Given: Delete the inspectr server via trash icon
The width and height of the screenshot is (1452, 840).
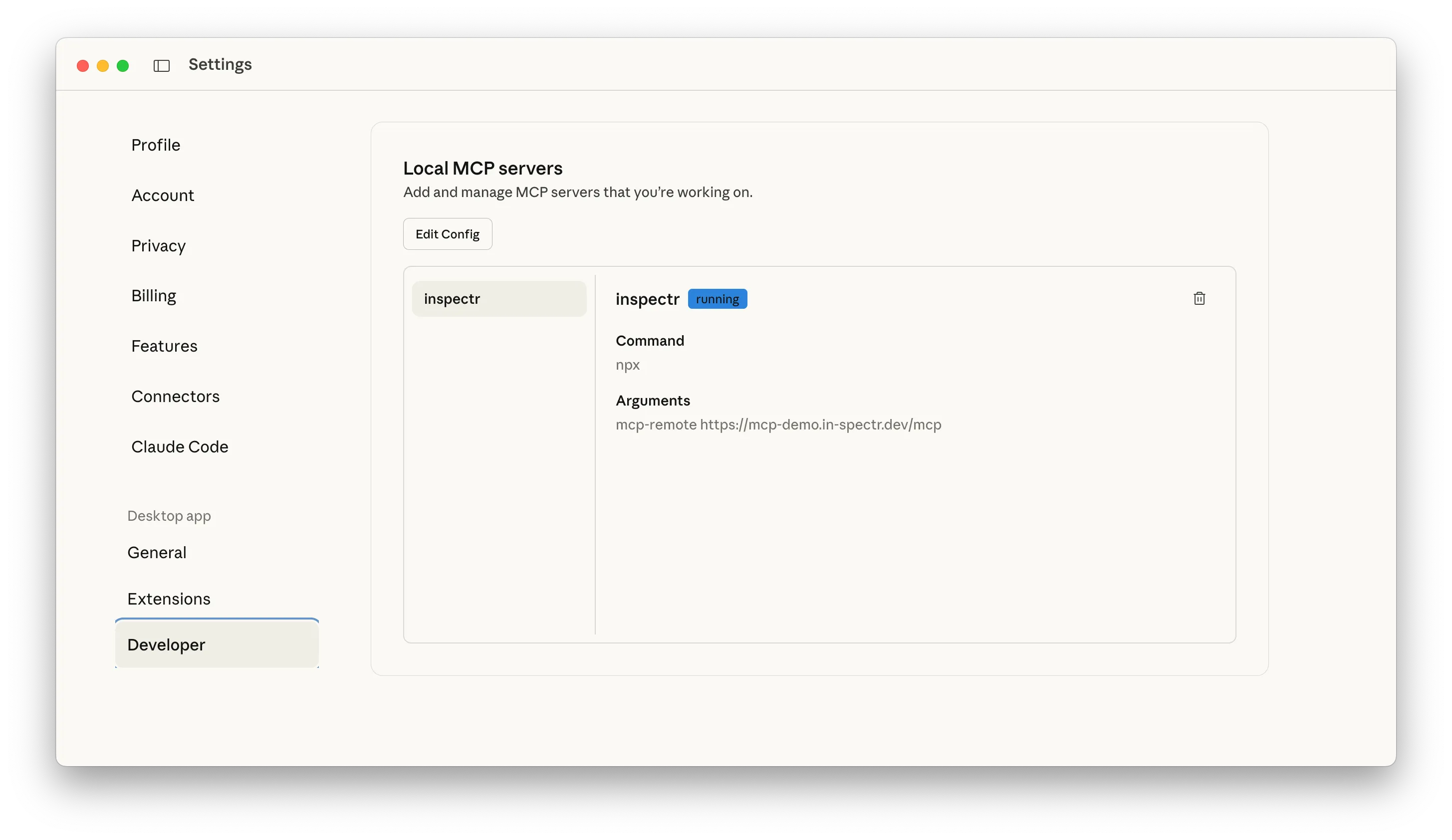Looking at the screenshot, I should tap(1200, 298).
